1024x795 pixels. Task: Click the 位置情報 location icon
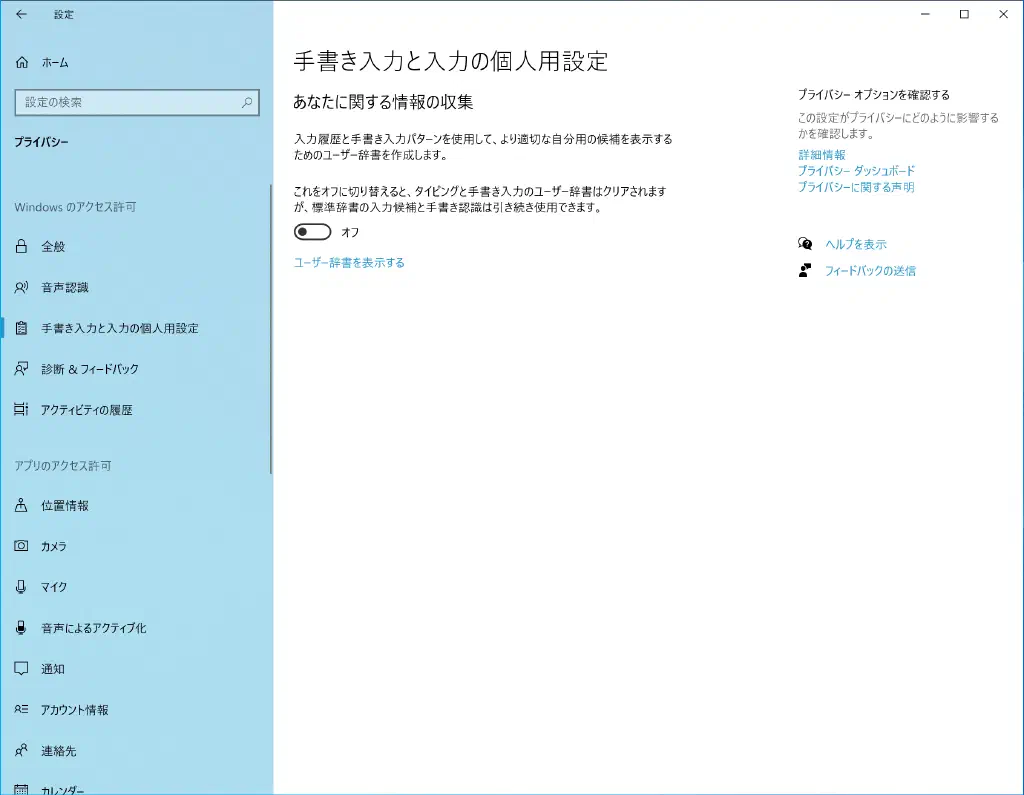click(x=21, y=506)
